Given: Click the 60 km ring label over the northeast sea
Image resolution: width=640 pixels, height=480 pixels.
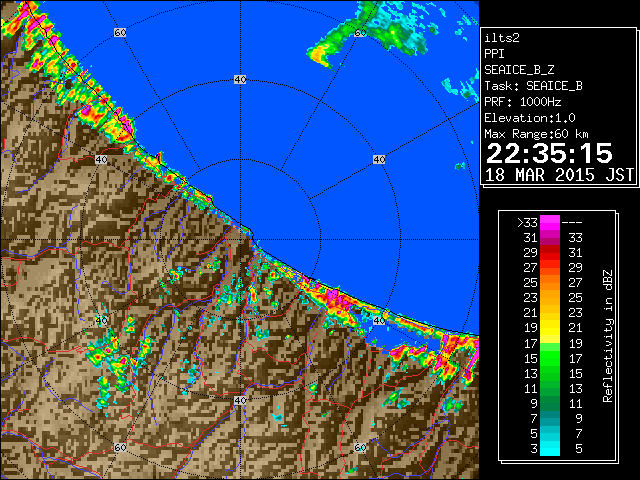Looking at the screenshot, I should (360, 33).
